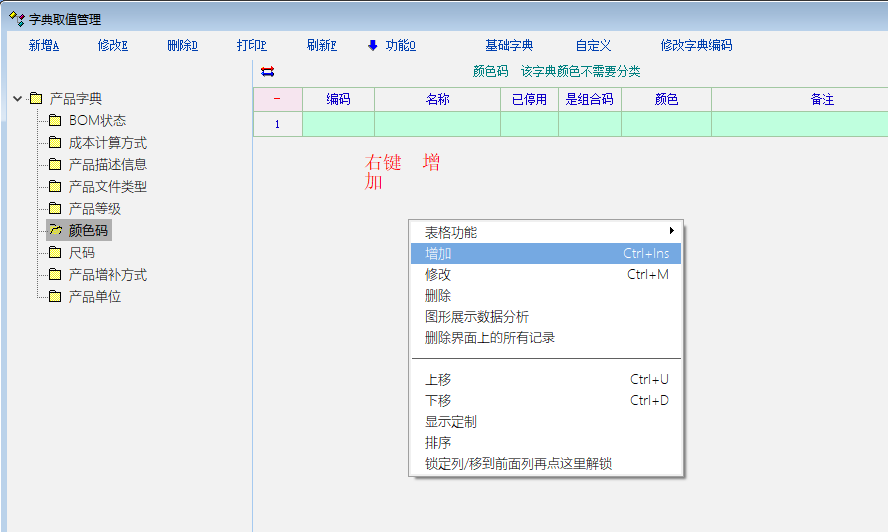
Task: Select row number 1 in grid
Action: (278, 124)
